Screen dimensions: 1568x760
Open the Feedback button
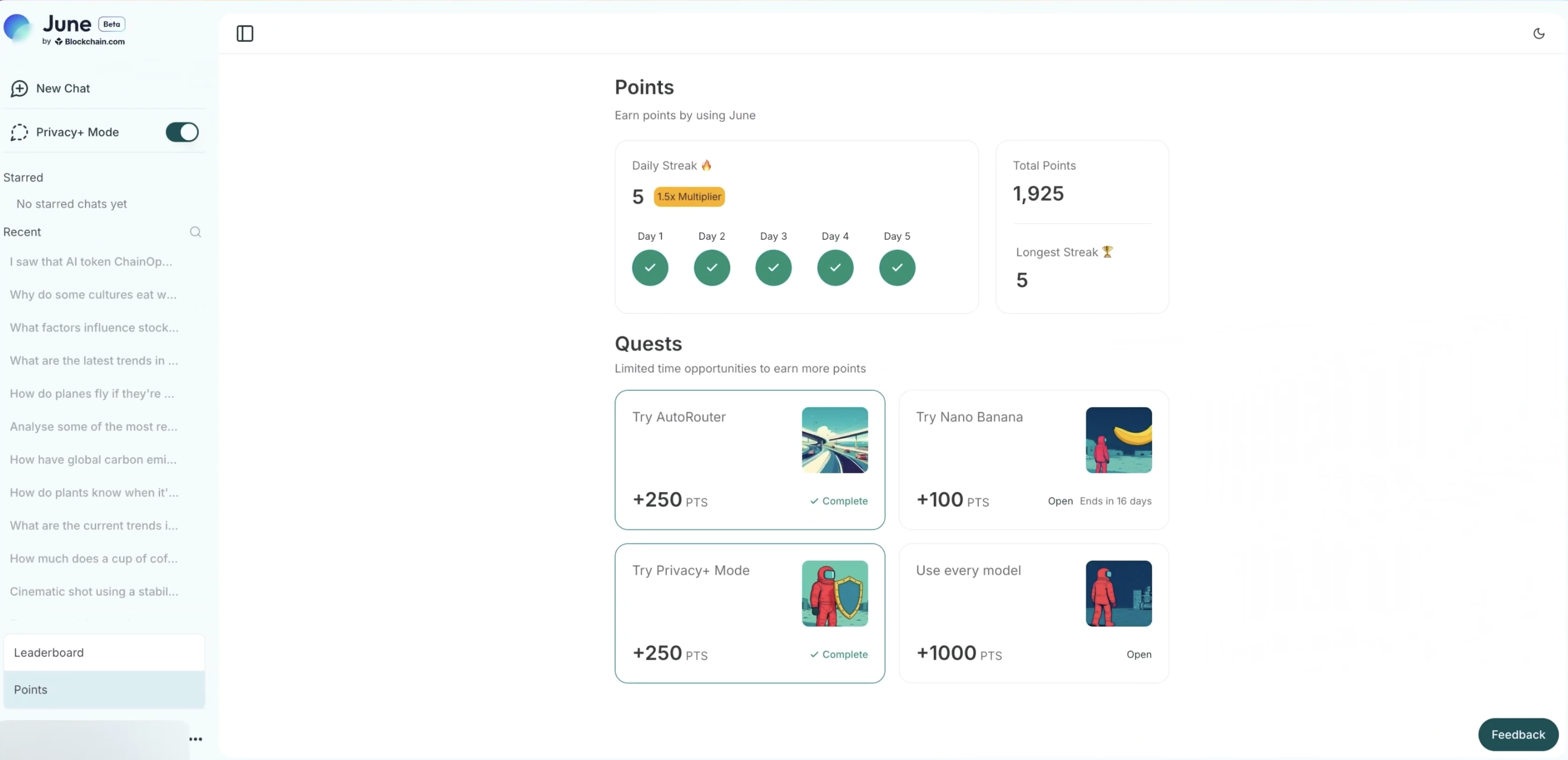(x=1518, y=734)
